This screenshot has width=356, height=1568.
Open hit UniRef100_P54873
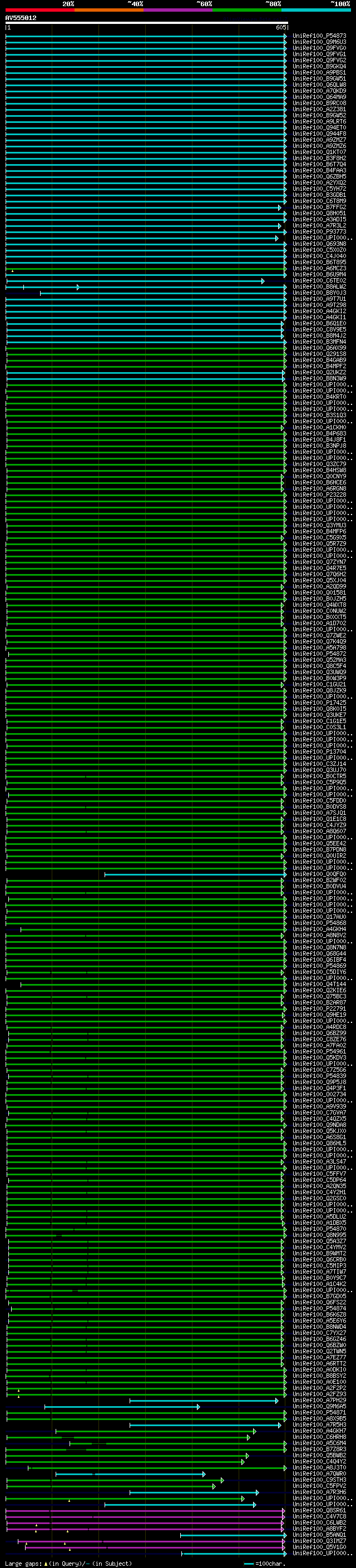point(319,36)
